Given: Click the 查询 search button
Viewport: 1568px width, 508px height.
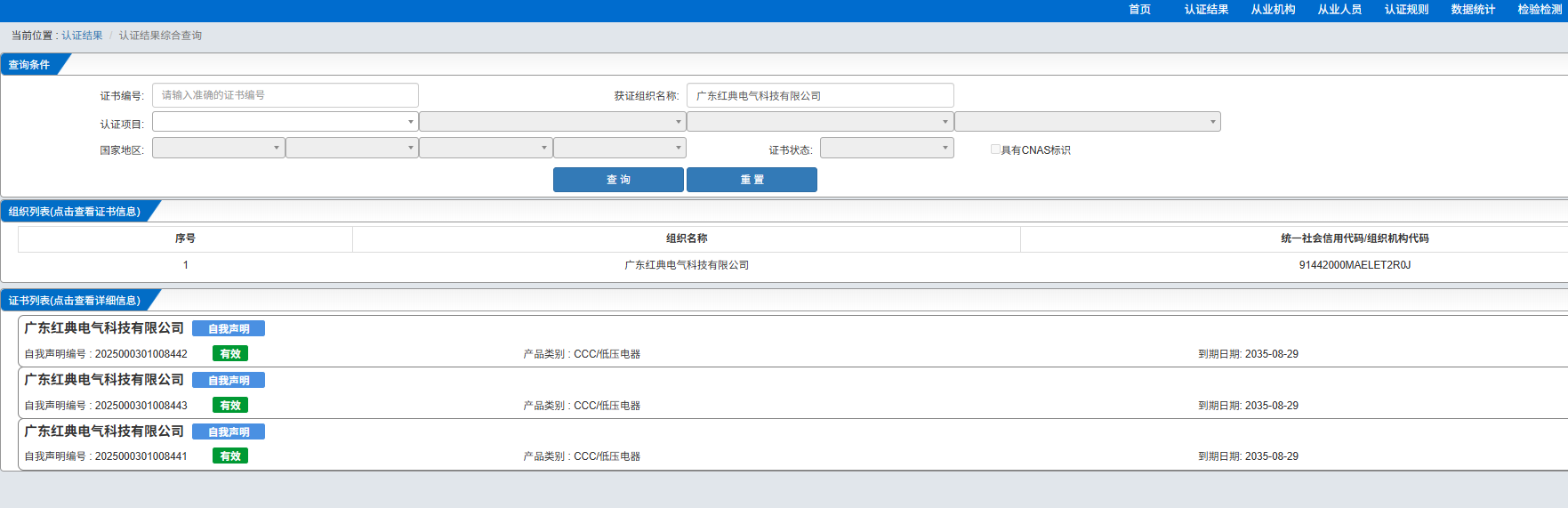Looking at the screenshot, I should [618, 180].
